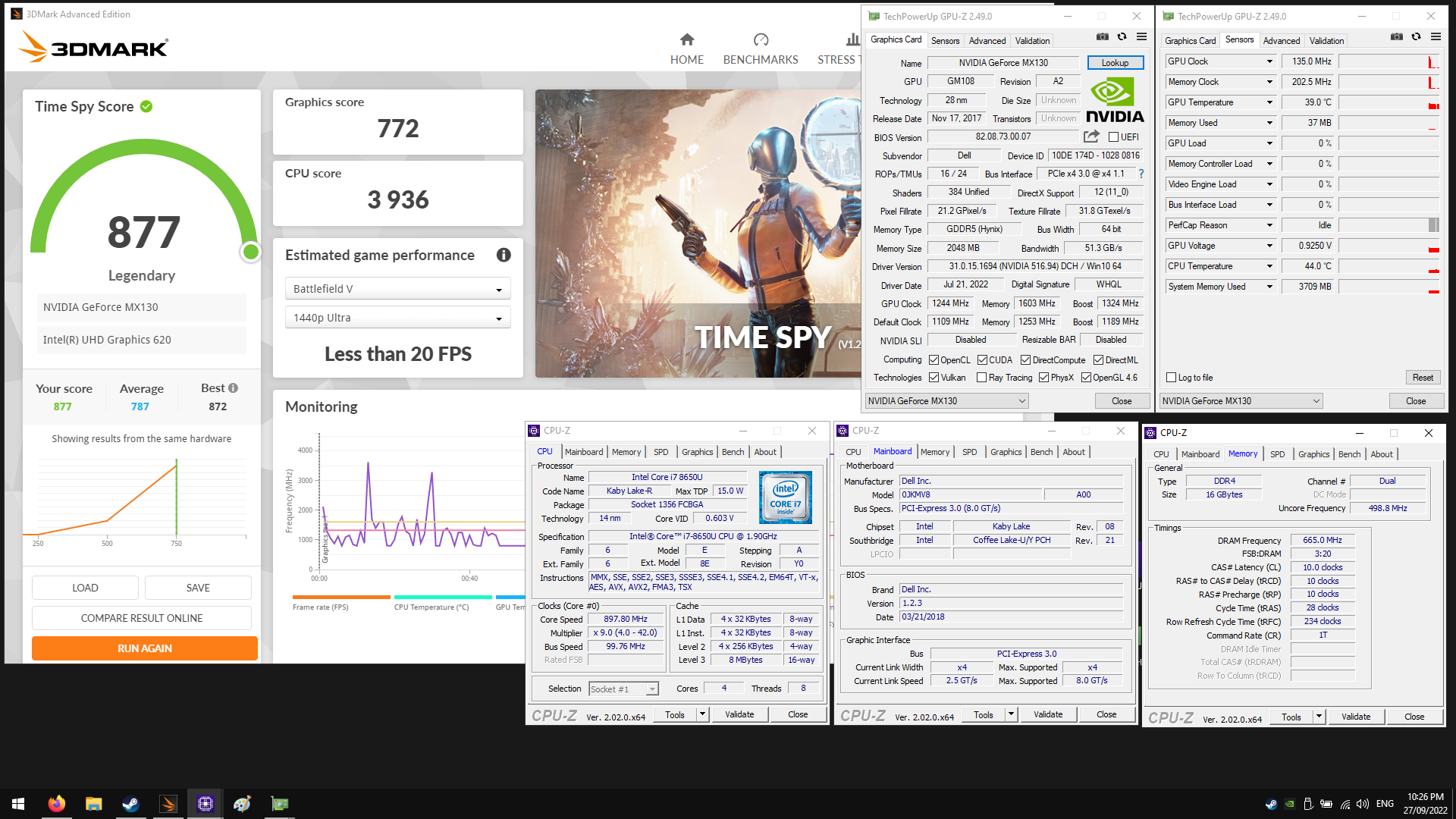The height and width of the screenshot is (819, 1456).
Task: Toggle the DirectML checkbox
Action: pos(1098,360)
